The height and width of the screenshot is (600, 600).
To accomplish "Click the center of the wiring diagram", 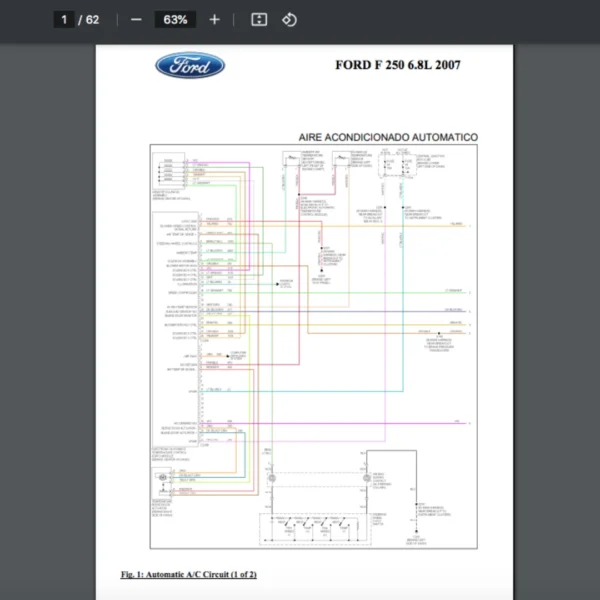I will tap(313, 346).
